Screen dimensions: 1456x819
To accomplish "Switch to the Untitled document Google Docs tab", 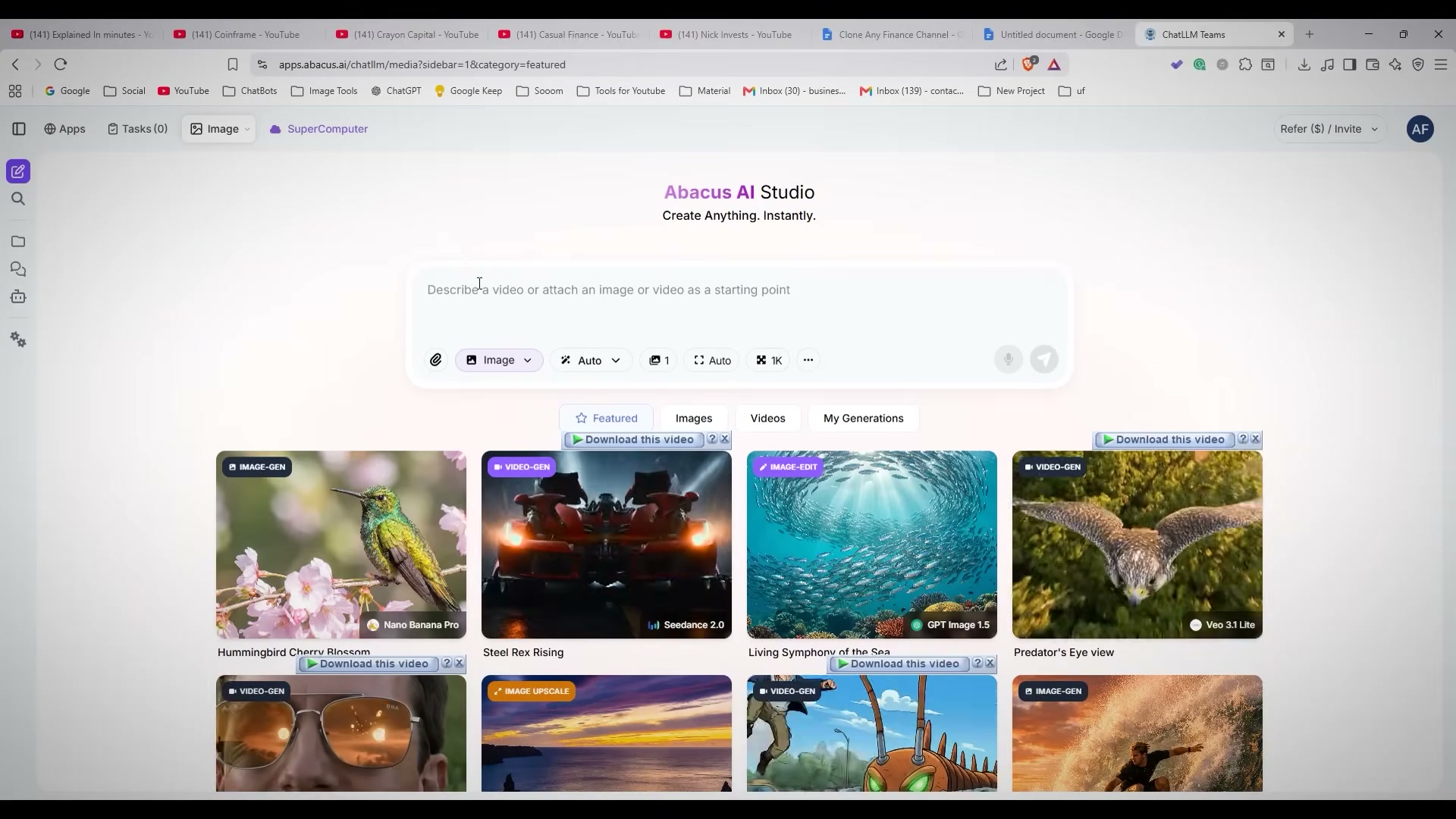I will coord(1053,34).
